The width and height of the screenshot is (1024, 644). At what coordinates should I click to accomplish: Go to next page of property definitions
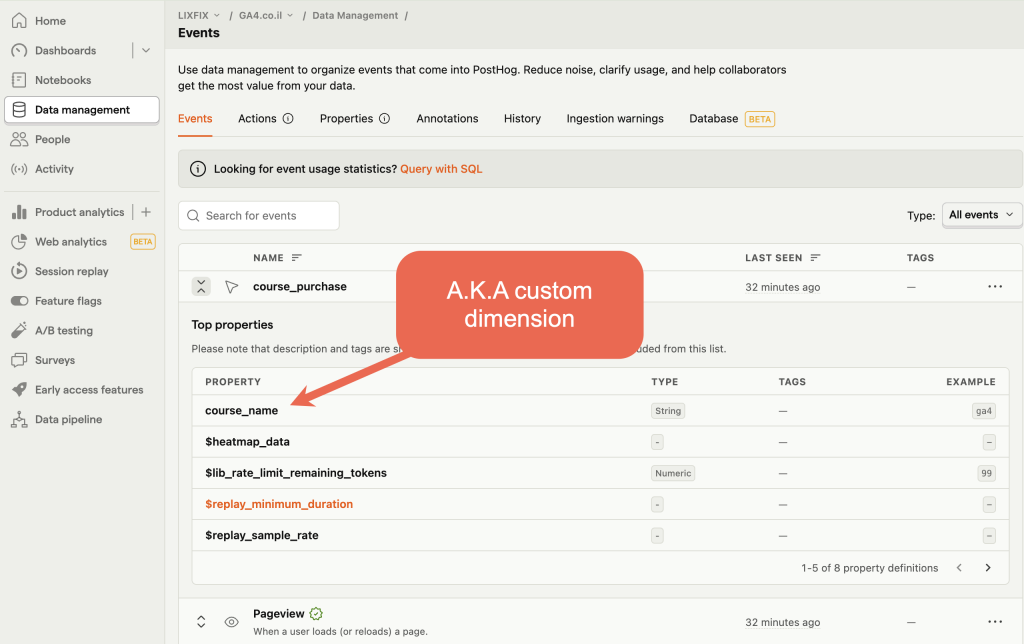pyautogui.click(x=988, y=568)
